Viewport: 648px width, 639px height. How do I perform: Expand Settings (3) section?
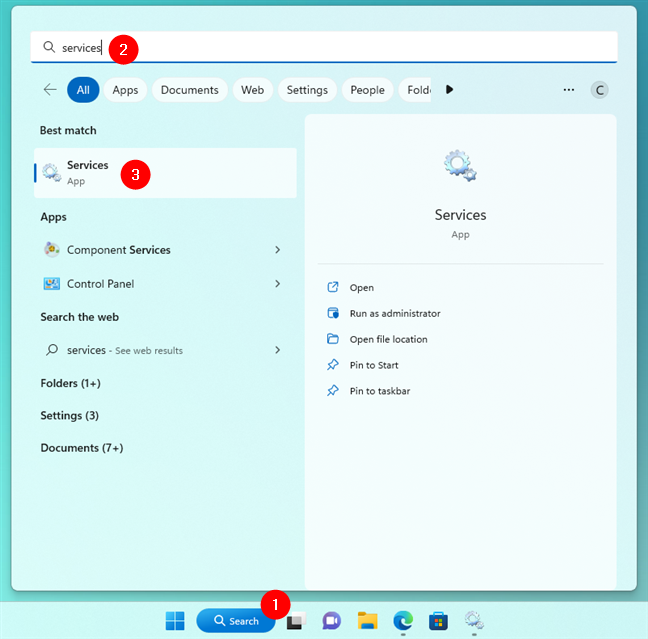69,415
